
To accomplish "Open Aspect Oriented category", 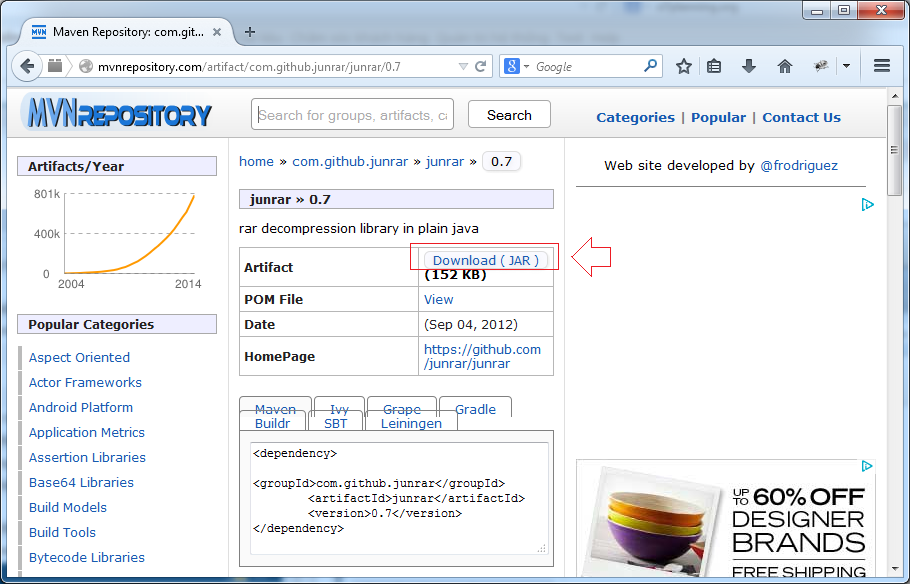I will point(80,358).
